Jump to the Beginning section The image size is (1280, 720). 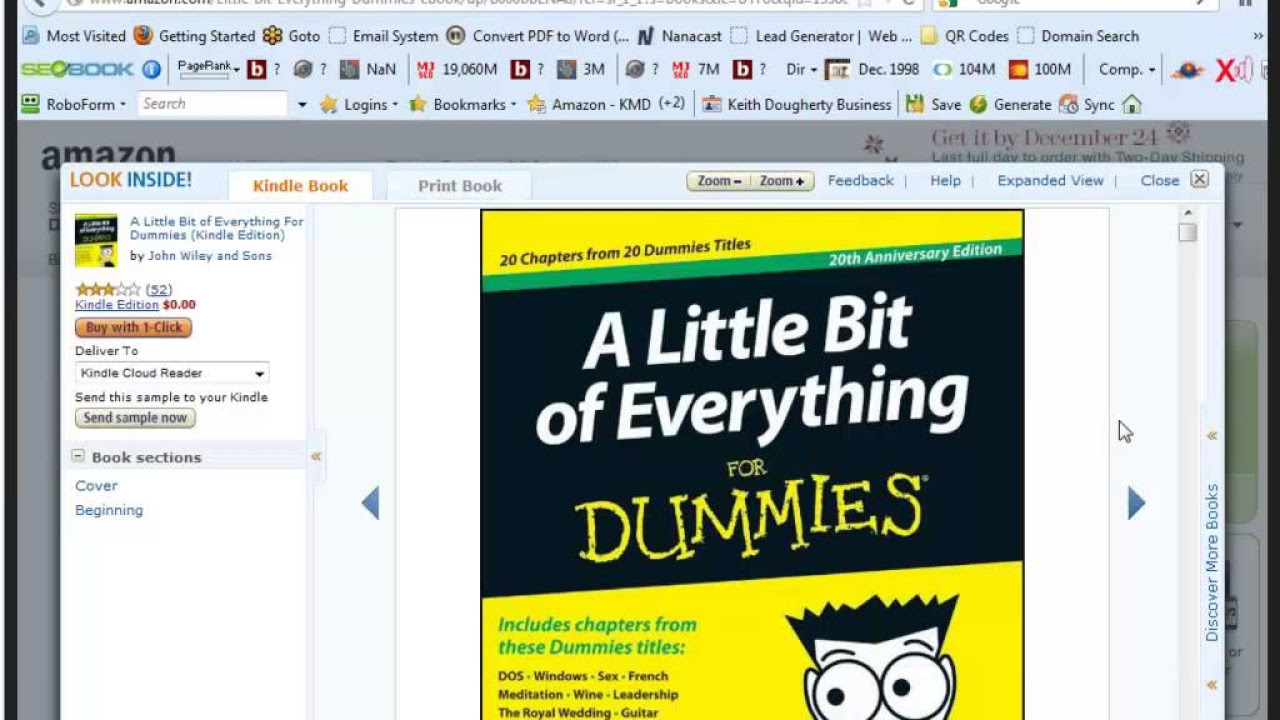click(x=109, y=510)
